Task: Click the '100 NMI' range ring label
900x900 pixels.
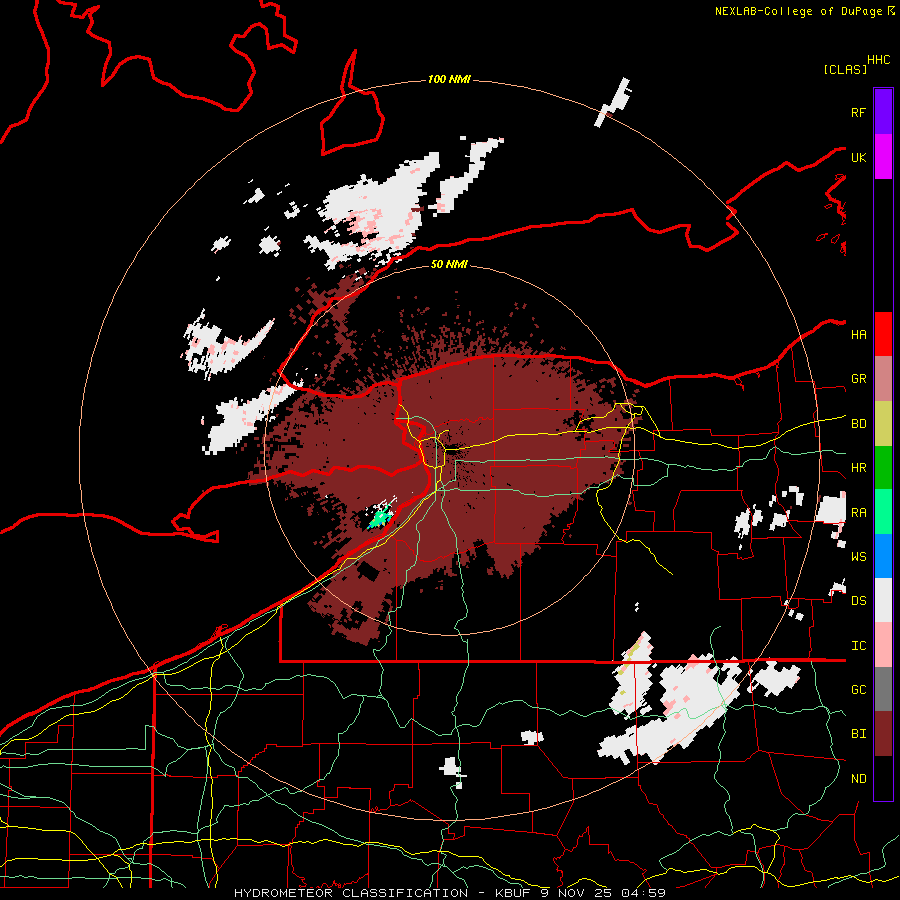Action: pos(449,79)
